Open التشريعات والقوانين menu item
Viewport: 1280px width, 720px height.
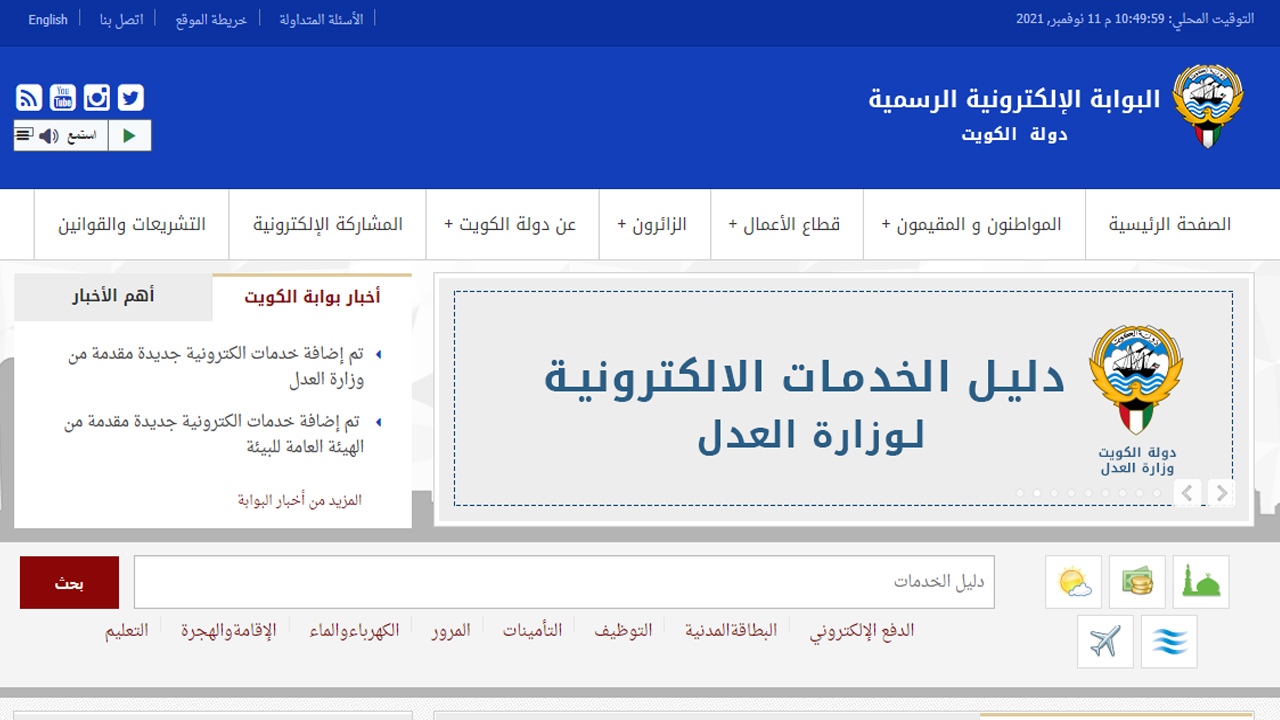point(132,224)
